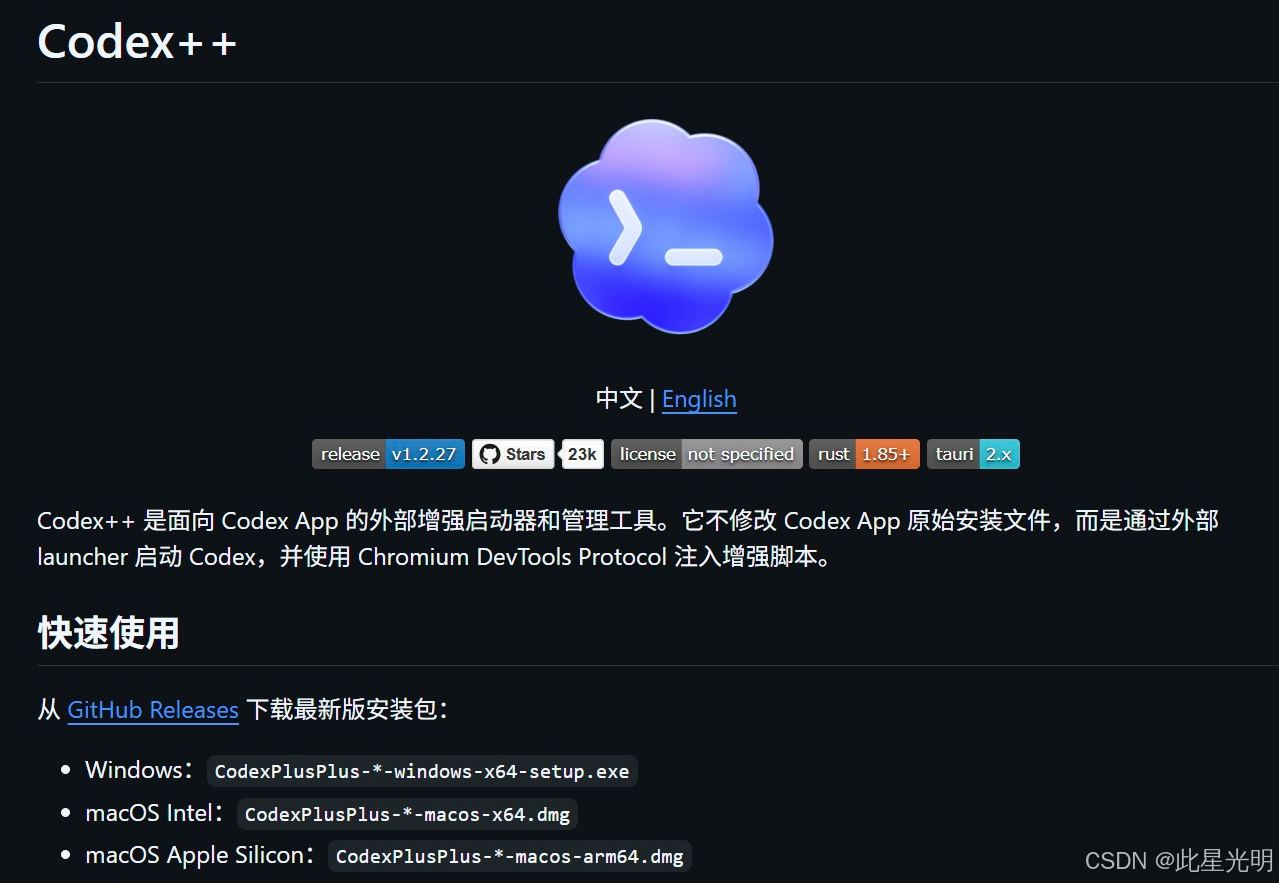Click the rust 1.85+ badge

(x=864, y=454)
